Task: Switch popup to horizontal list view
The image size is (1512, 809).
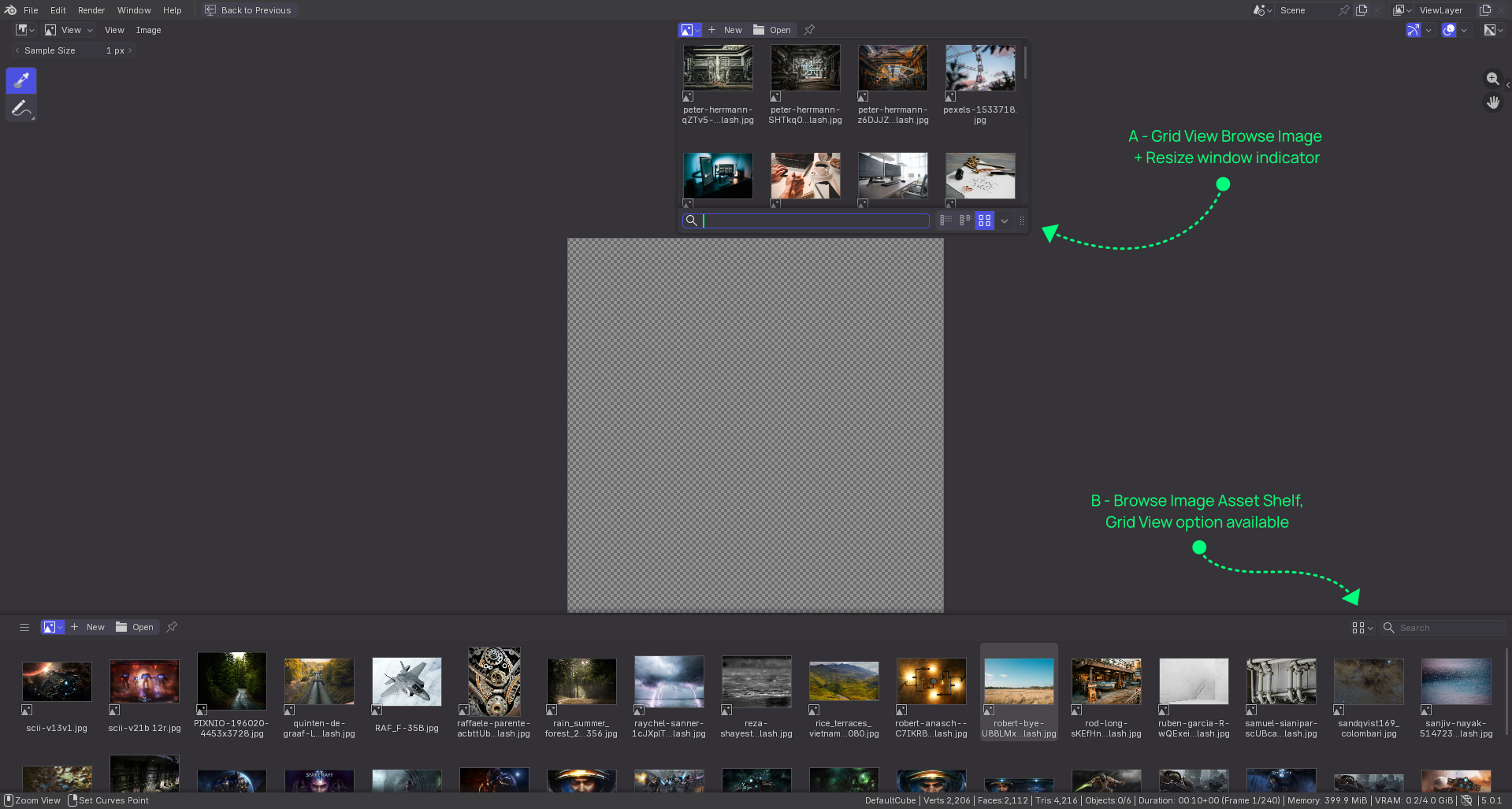Action: click(965, 221)
